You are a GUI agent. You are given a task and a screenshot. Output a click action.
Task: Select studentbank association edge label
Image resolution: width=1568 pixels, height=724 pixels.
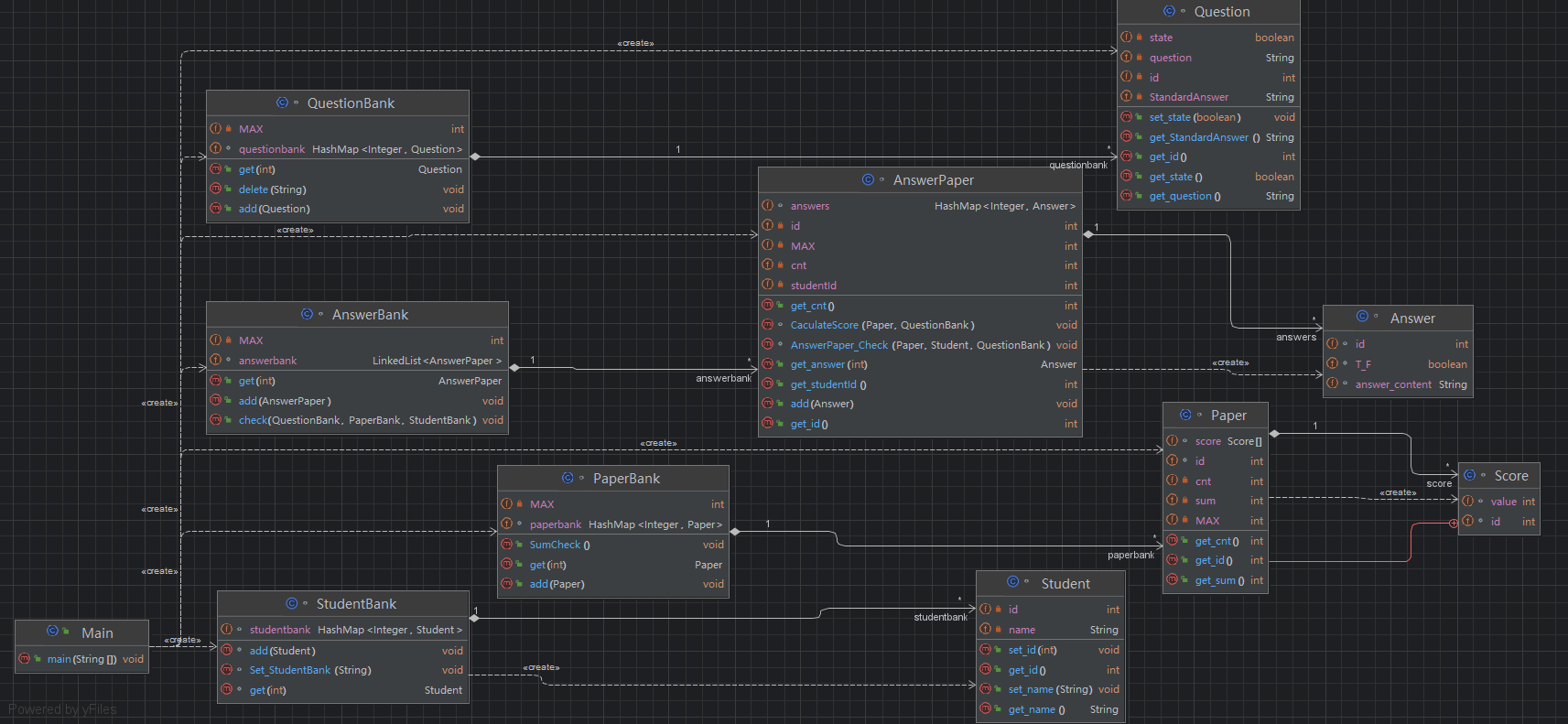coord(941,617)
